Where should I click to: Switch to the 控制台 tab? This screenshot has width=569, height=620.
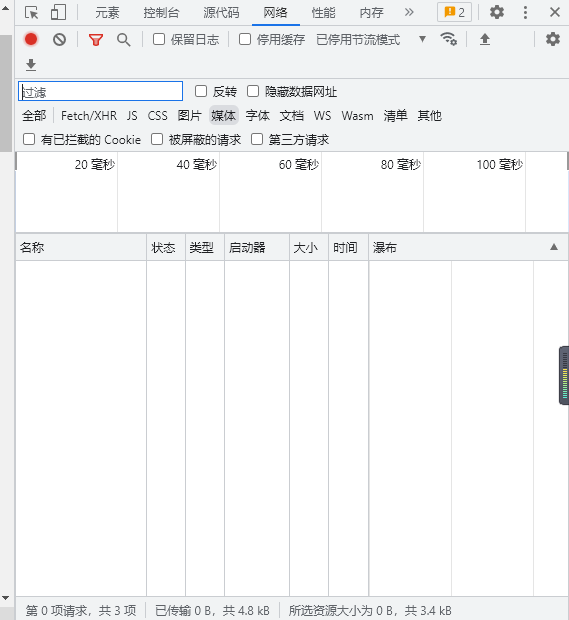[x=161, y=13]
